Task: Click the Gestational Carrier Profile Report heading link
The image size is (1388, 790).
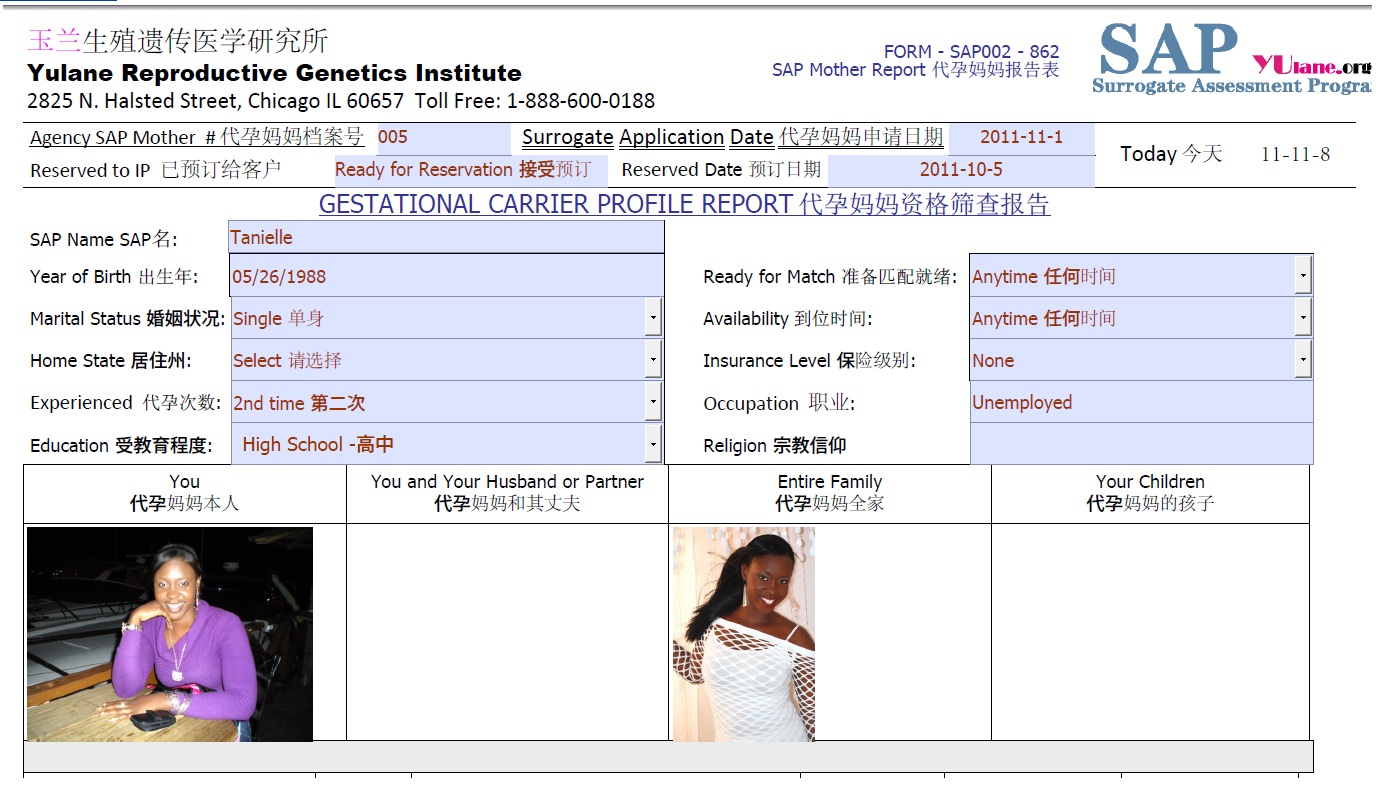Action: tap(684, 204)
